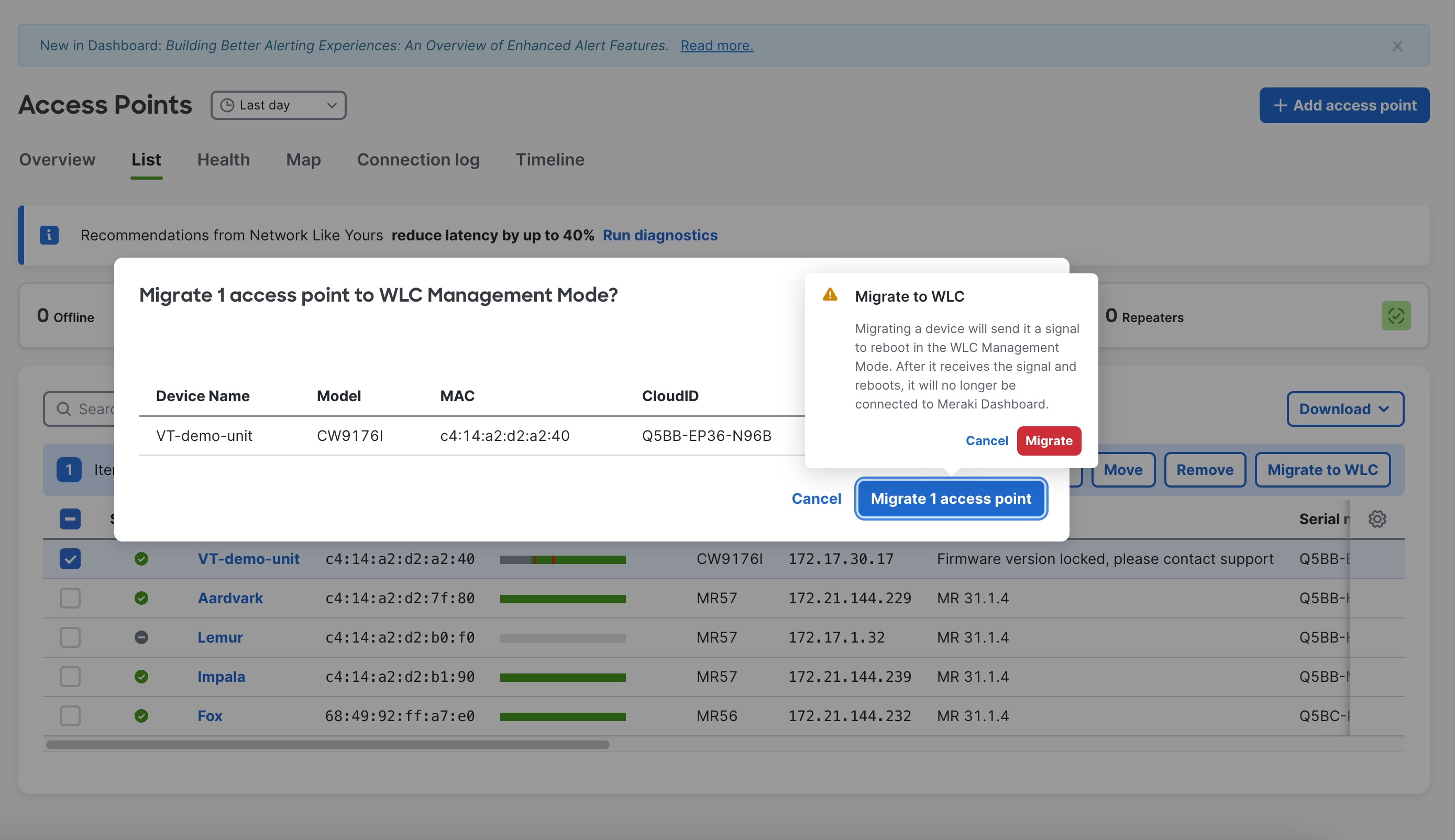Click the select-all checkbox in table header
Image resolution: width=1455 pixels, height=840 pixels.
click(69, 519)
